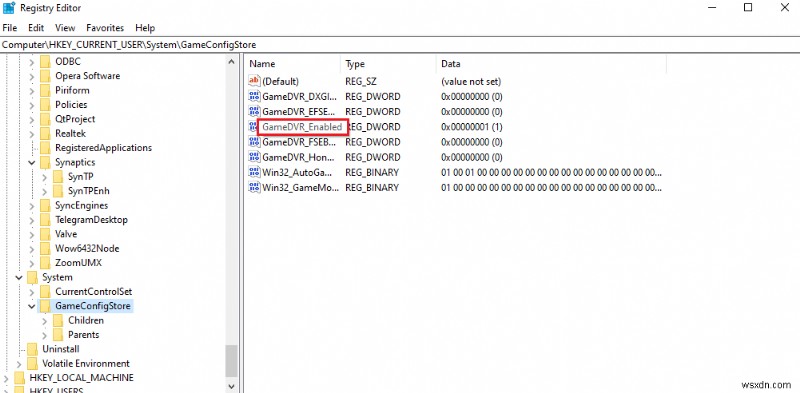Select the ODBC folder icon
Screen dimensions: 800x393
coord(46,61)
